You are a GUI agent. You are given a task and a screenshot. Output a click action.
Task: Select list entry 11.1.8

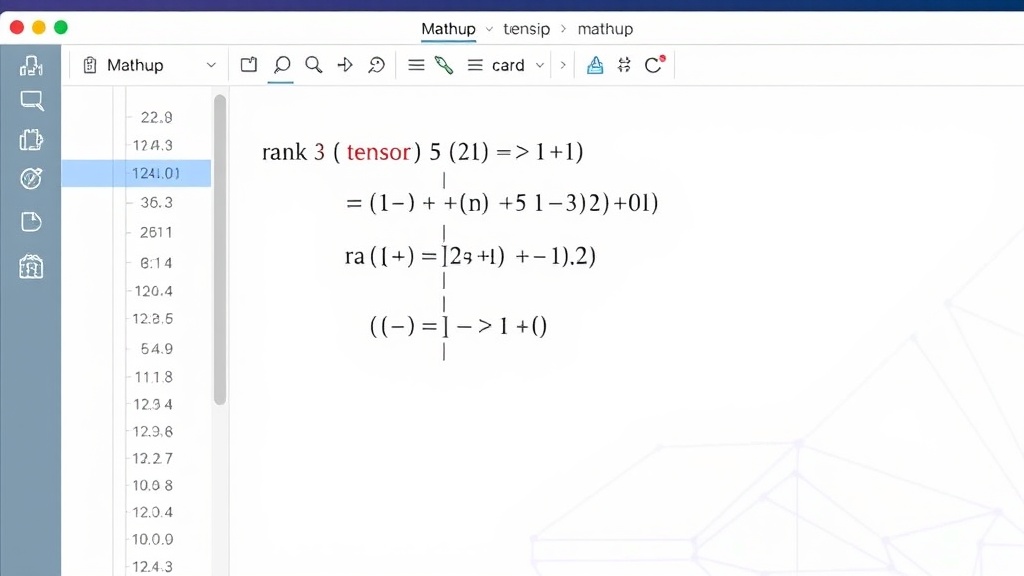[x=153, y=377]
